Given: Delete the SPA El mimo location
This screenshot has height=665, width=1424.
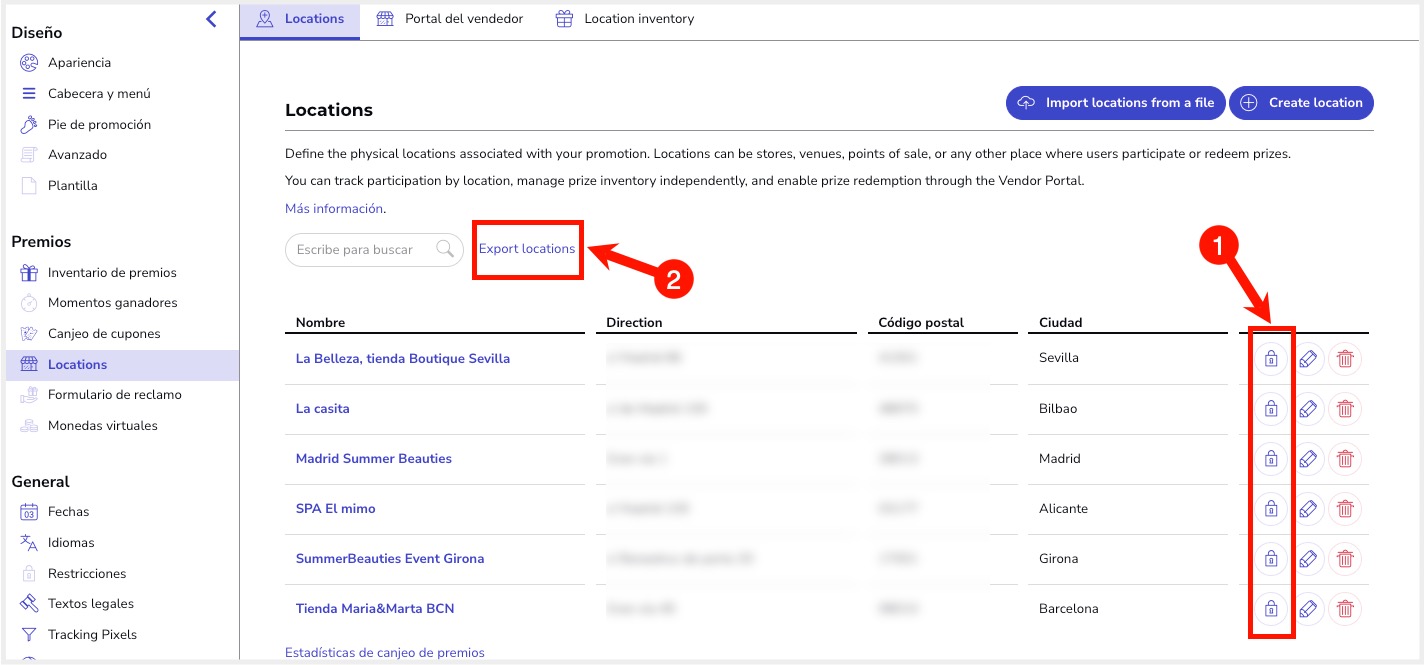Looking at the screenshot, I should 1345,508.
